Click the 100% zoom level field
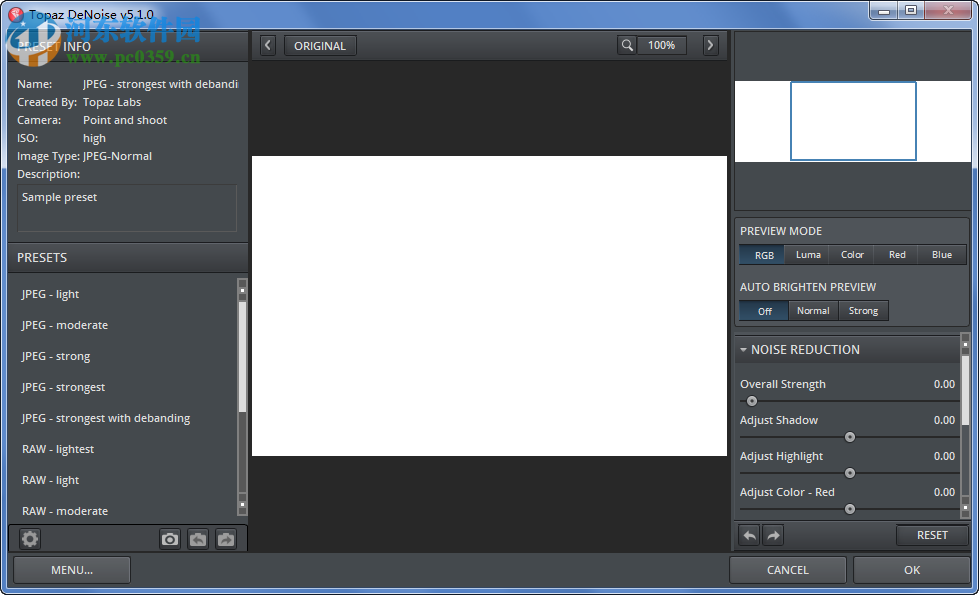The height and width of the screenshot is (595, 979). 661,45
